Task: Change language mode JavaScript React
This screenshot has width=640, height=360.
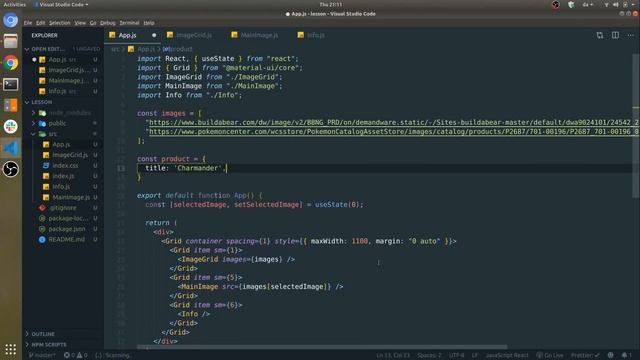Action: [507, 355]
